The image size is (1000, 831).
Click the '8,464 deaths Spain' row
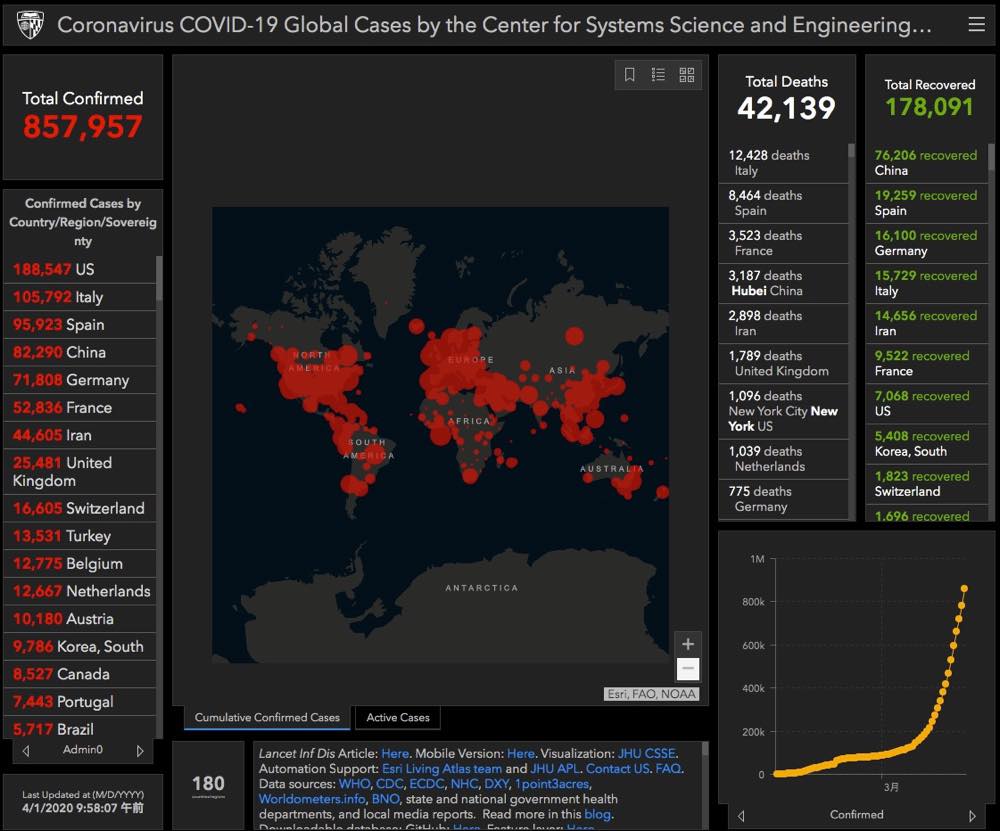tap(784, 203)
